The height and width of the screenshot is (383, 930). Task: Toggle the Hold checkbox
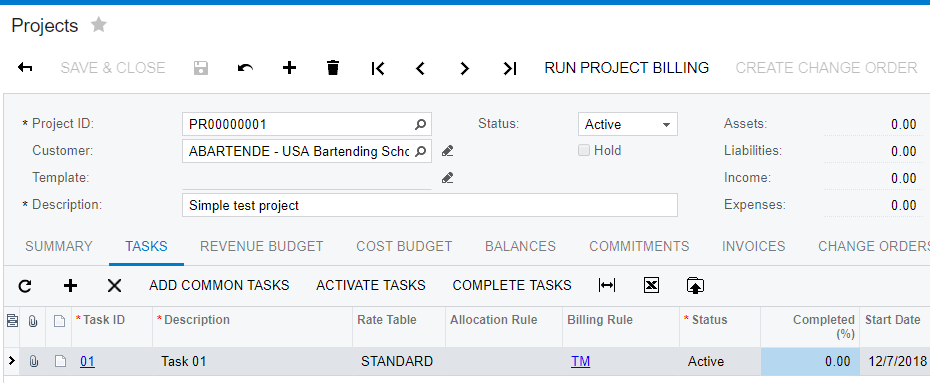point(584,151)
